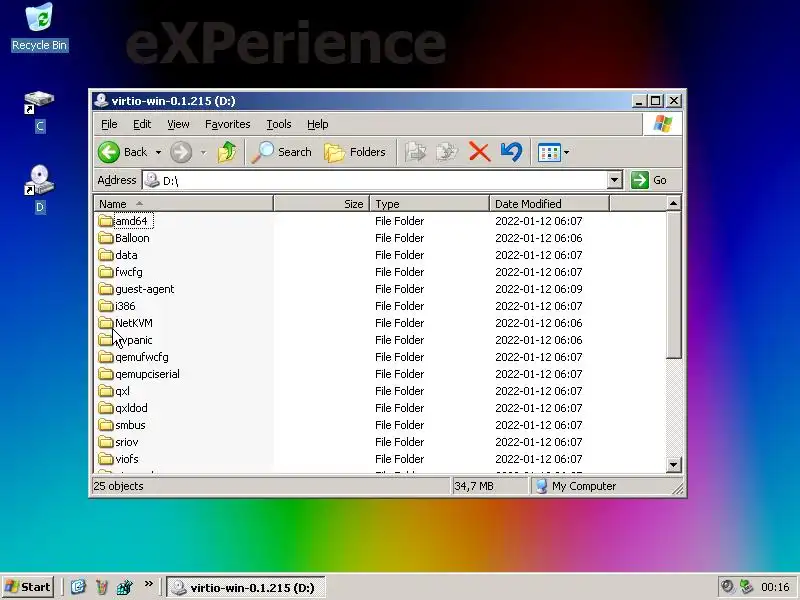Select the guest-agent folder
The height and width of the screenshot is (600, 800).
[136, 289]
